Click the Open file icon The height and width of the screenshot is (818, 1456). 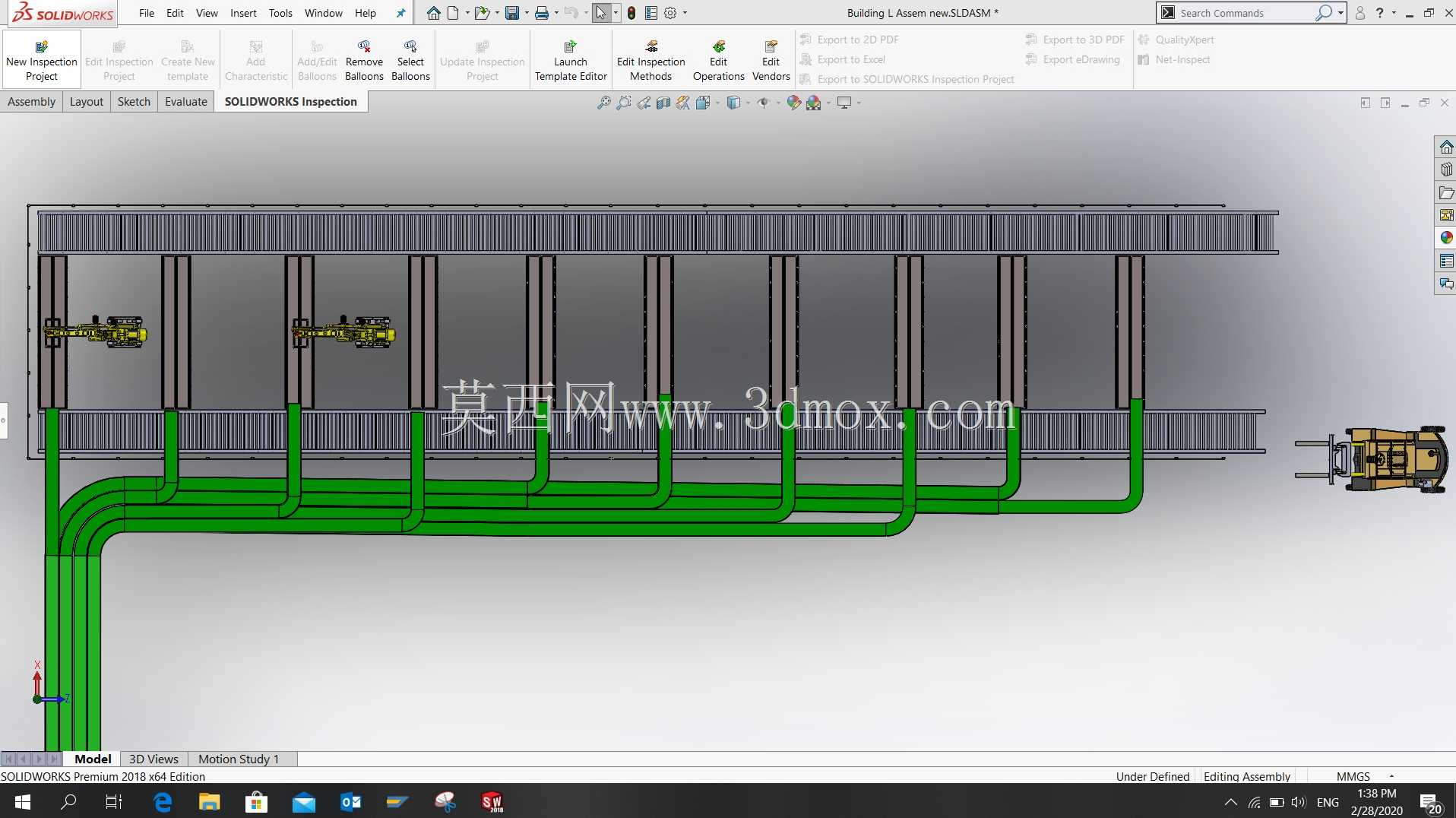pyautogui.click(x=481, y=13)
